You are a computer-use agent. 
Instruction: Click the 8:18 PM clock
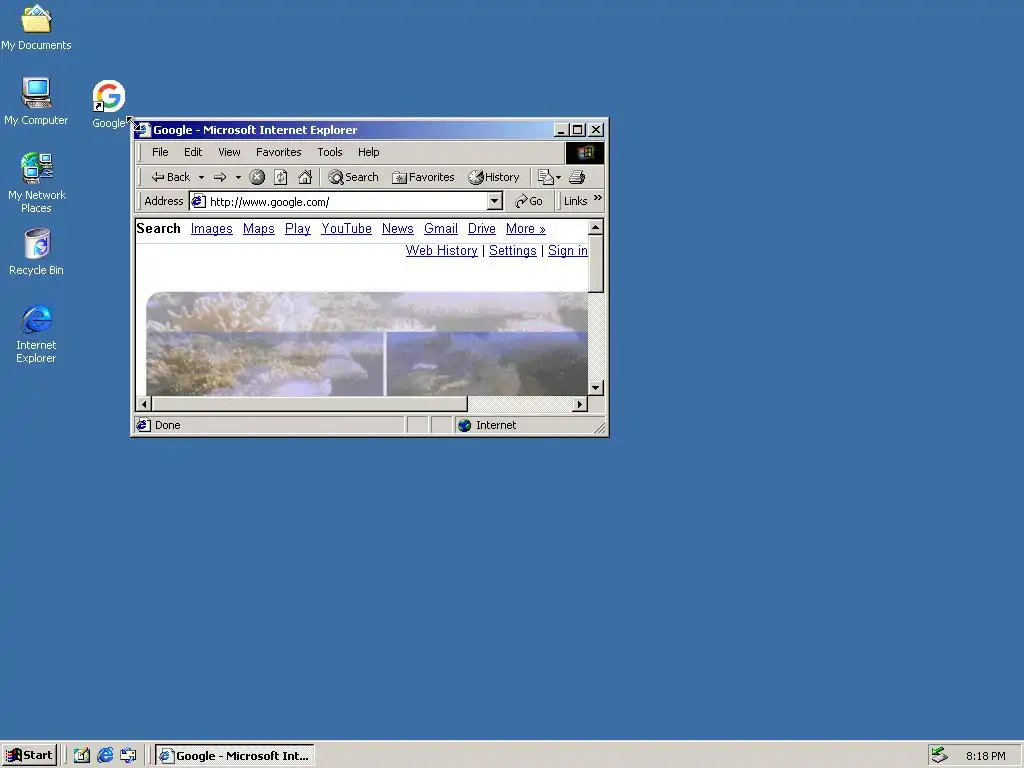(x=985, y=756)
